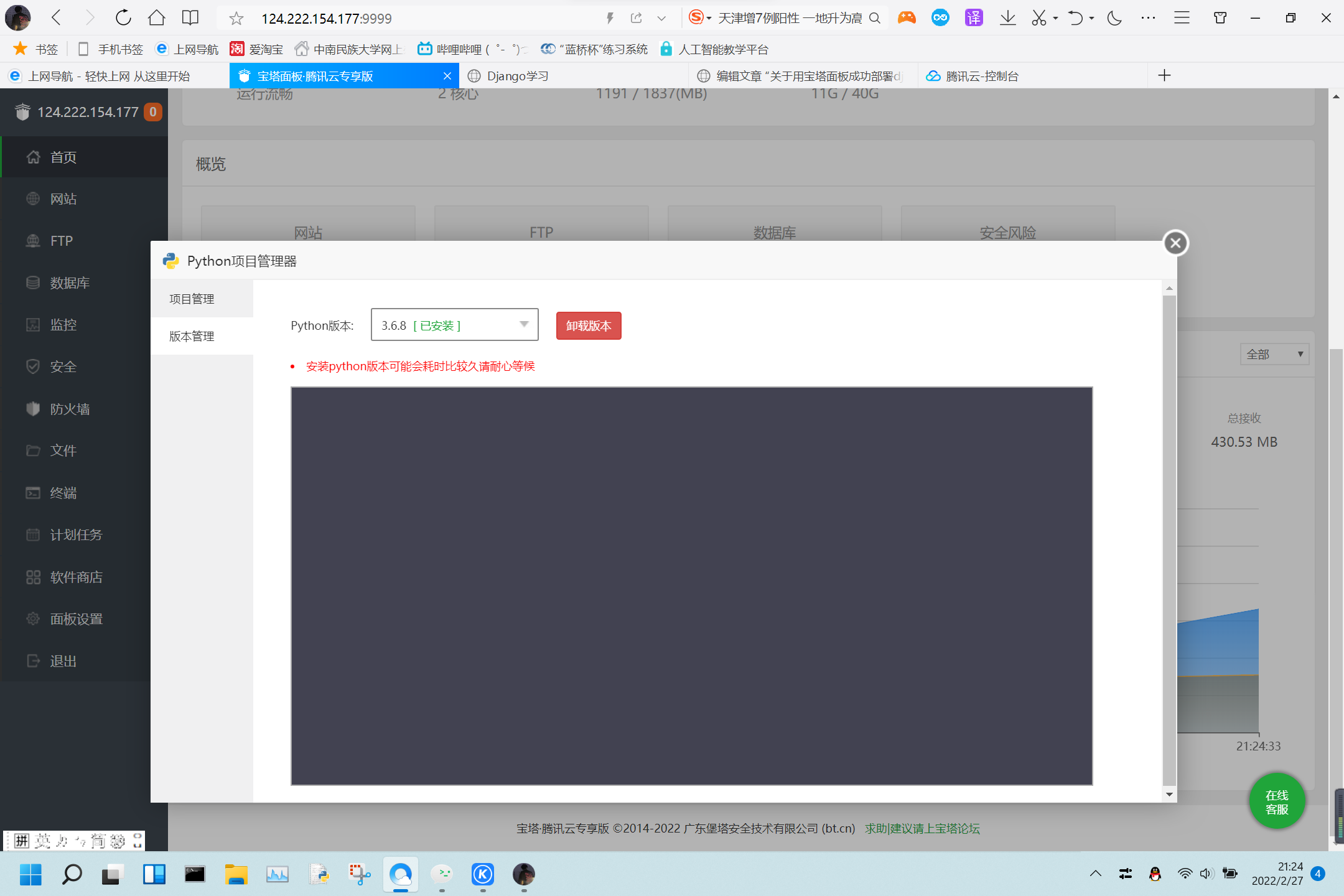
Task: Open the game controller extension icon
Action: 907,18
